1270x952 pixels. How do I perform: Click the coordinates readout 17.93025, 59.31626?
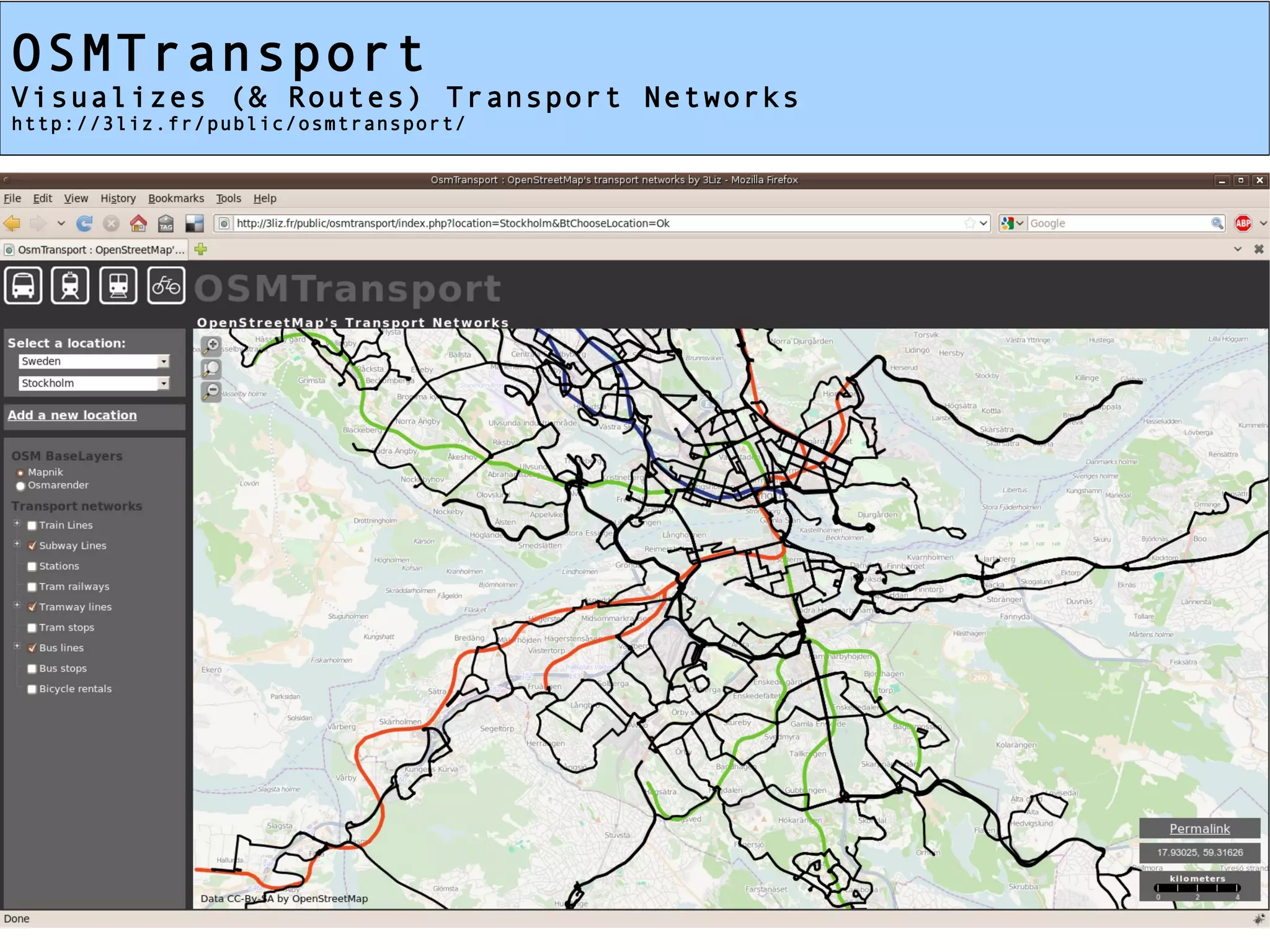[x=1199, y=853]
